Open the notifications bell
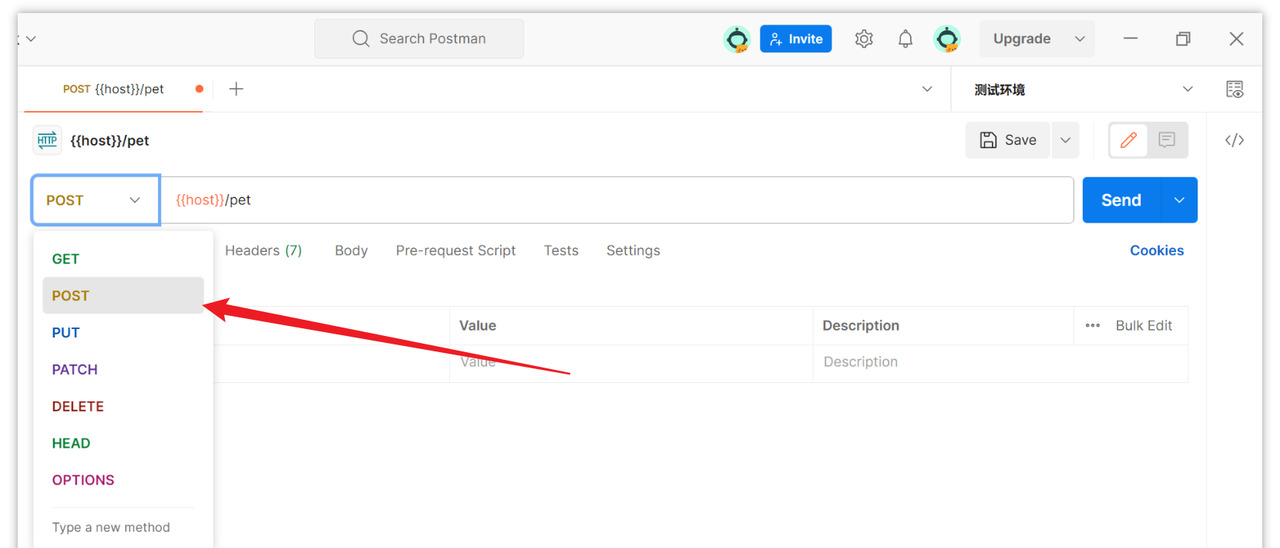1280x548 pixels. 905,39
